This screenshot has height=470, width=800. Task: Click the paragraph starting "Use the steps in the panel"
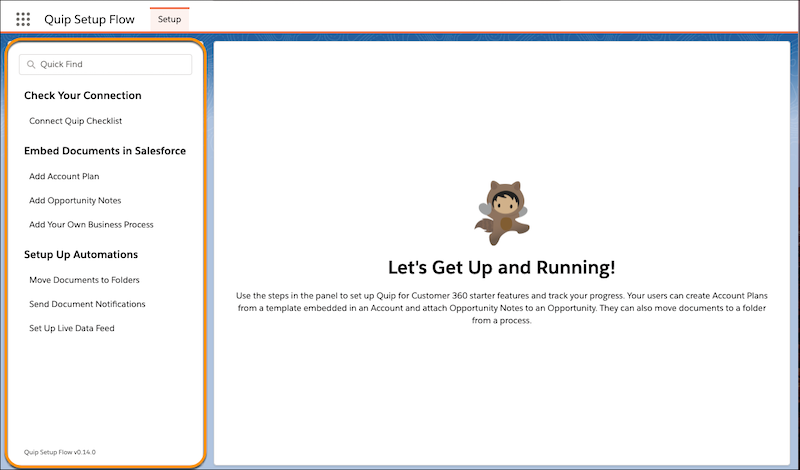point(502,308)
